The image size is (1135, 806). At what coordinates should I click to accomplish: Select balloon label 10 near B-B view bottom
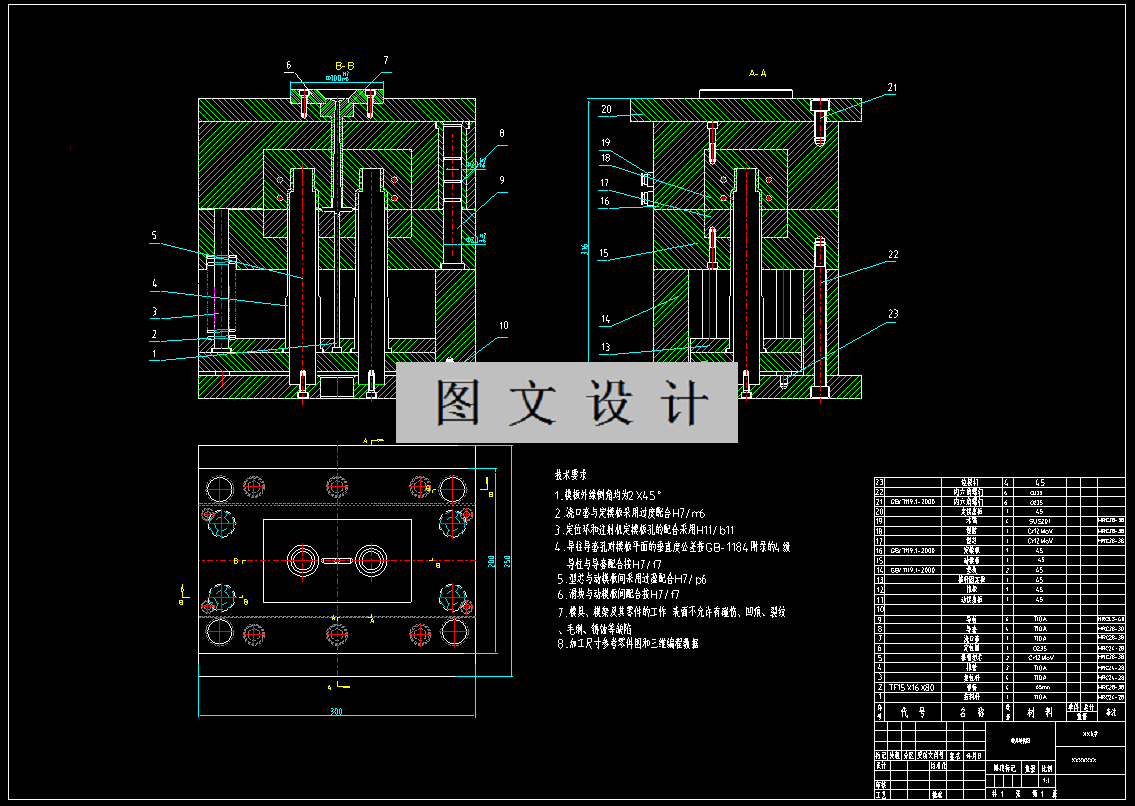point(504,325)
